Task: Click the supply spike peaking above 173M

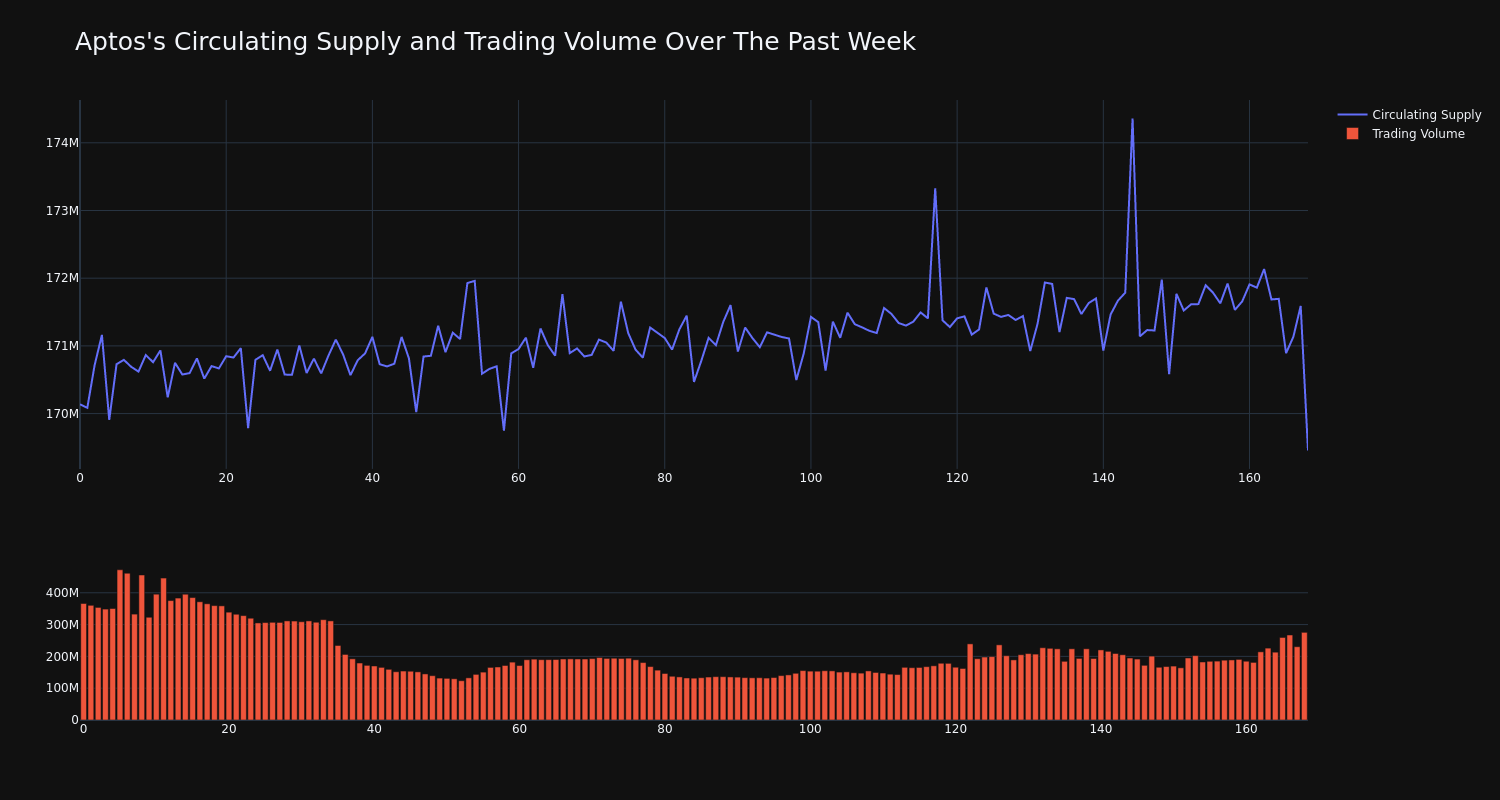Action: pyautogui.click(x=935, y=189)
